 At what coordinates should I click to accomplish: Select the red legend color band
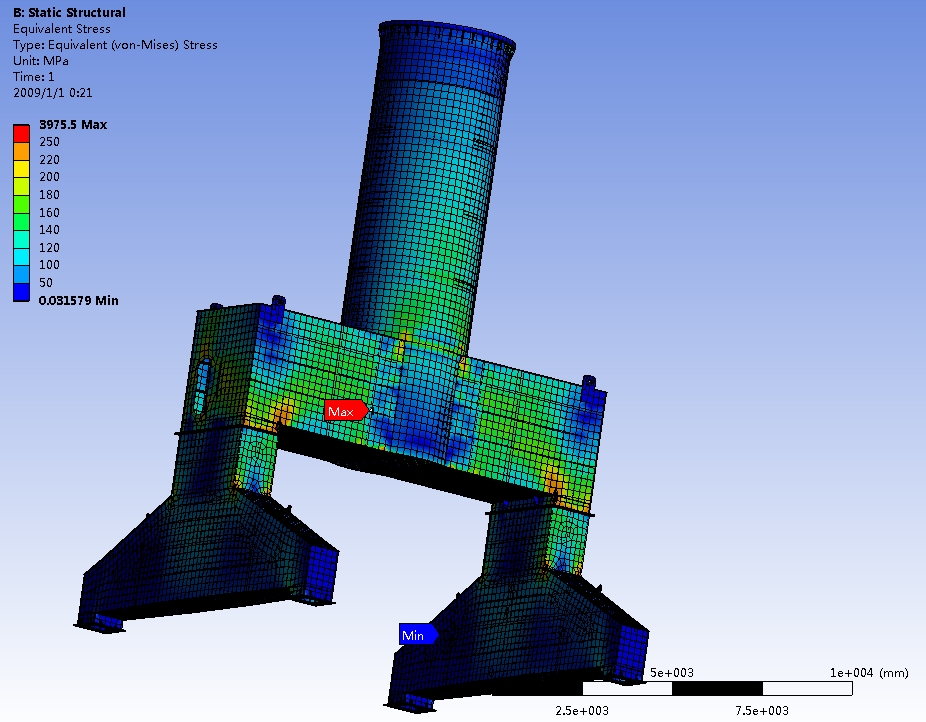tap(21, 132)
